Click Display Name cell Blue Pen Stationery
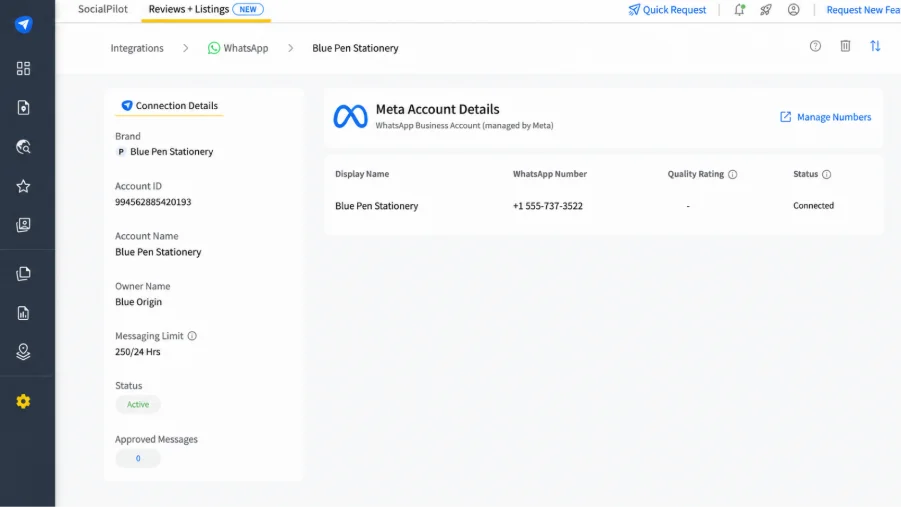 click(376, 206)
